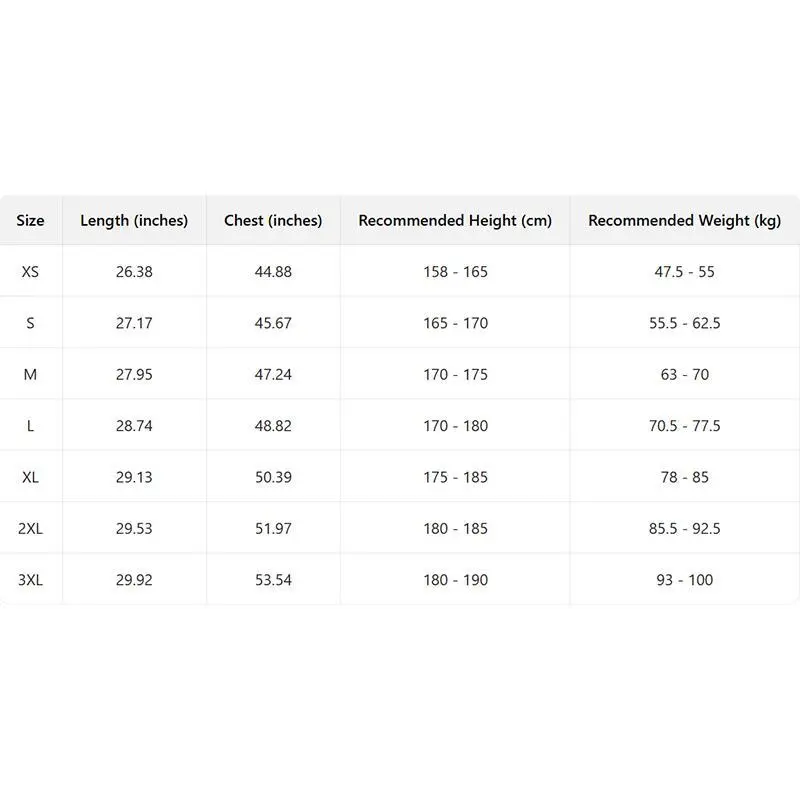This screenshot has width=800, height=800.
Task: Select the XS size row label
Action: [x=30, y=272]
